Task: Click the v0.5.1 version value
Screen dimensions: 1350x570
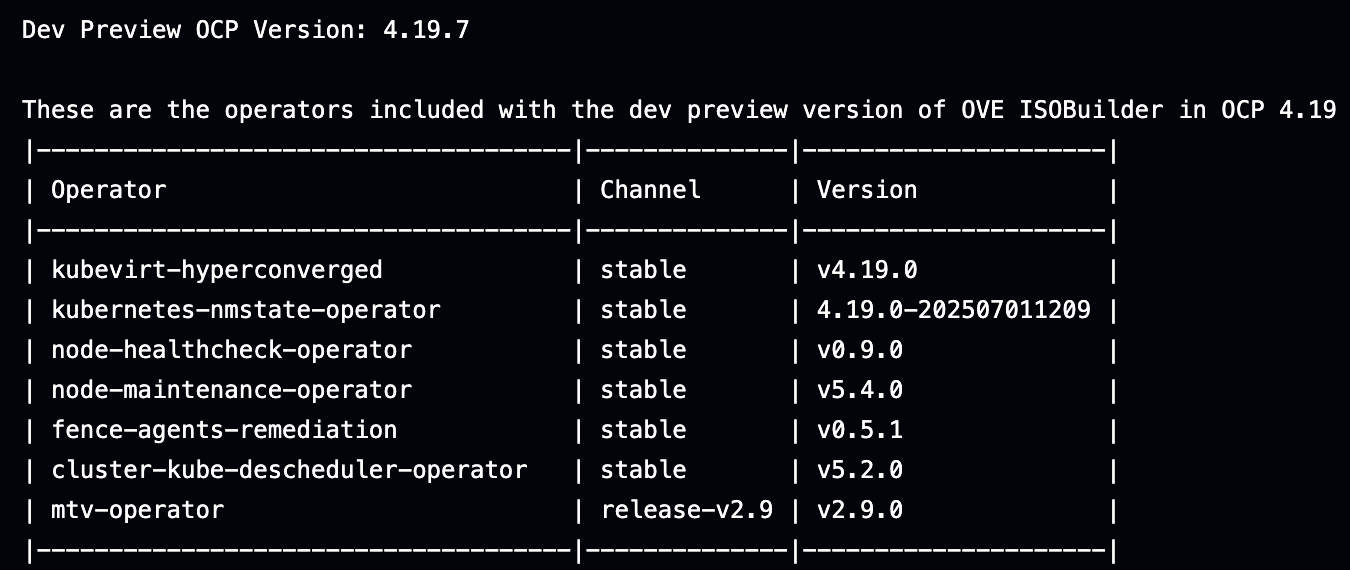Action: point(860,430)
